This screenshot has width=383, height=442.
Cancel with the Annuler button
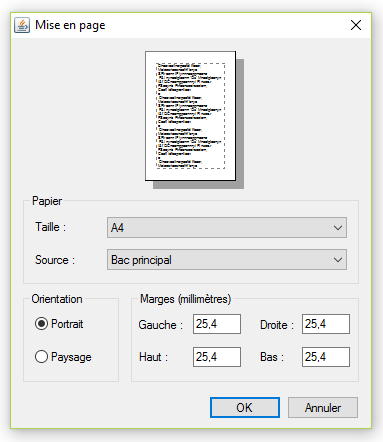[x=323, y=407]
